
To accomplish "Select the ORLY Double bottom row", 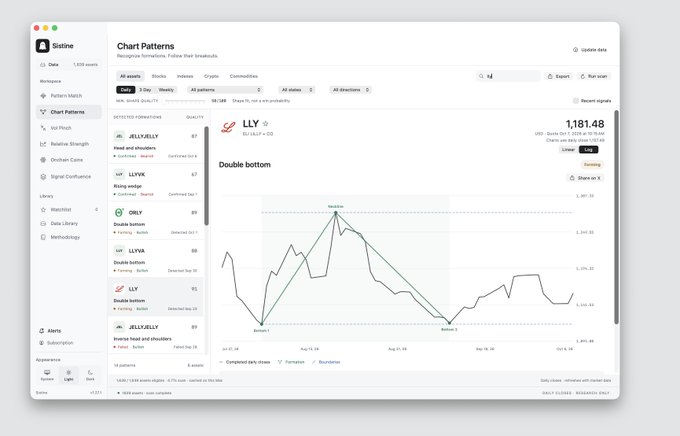I will (155, 221).
